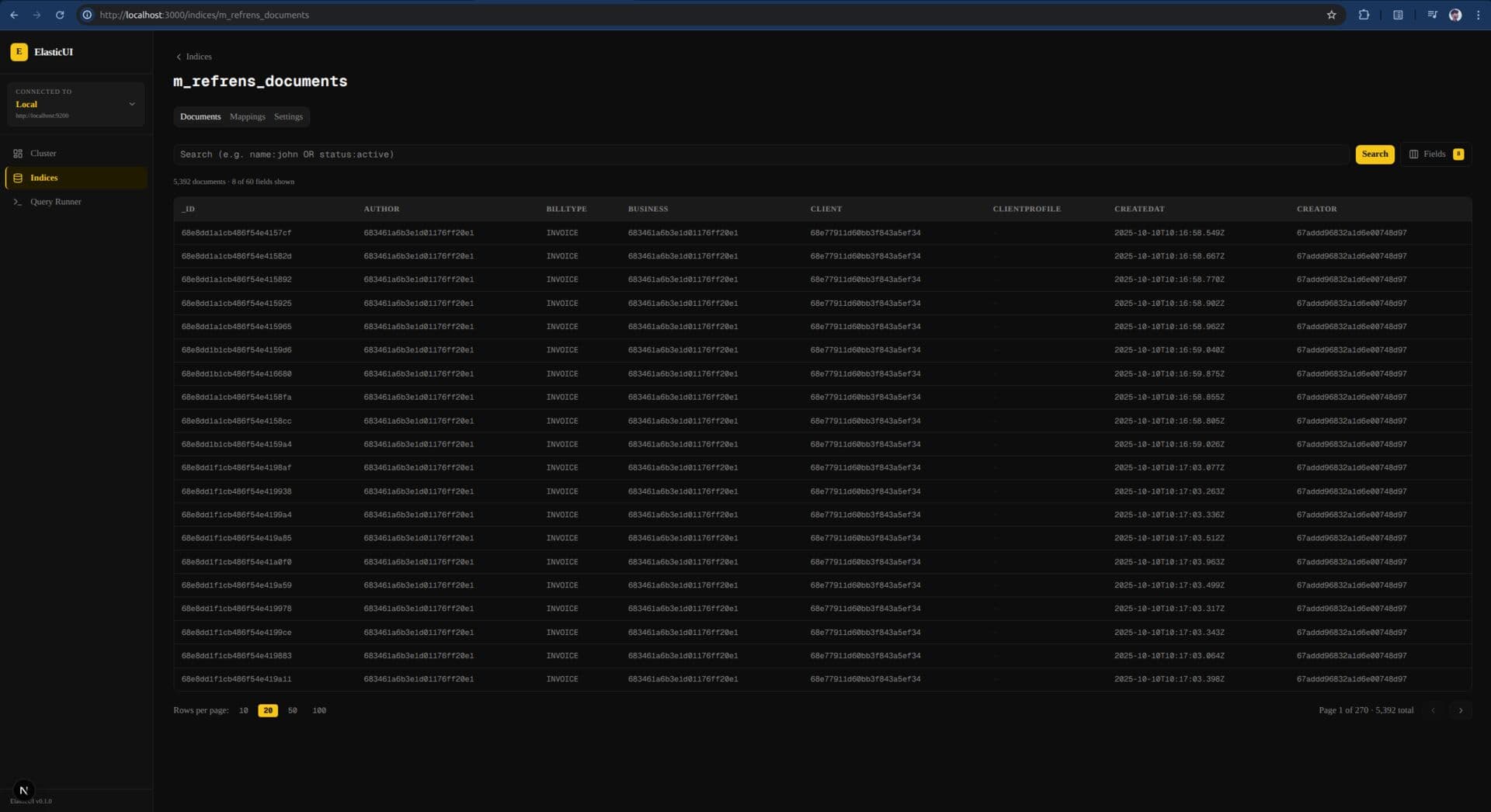Click the bookmark star in the address bar
This screenshot has width=1491, height=812.
1331,14
